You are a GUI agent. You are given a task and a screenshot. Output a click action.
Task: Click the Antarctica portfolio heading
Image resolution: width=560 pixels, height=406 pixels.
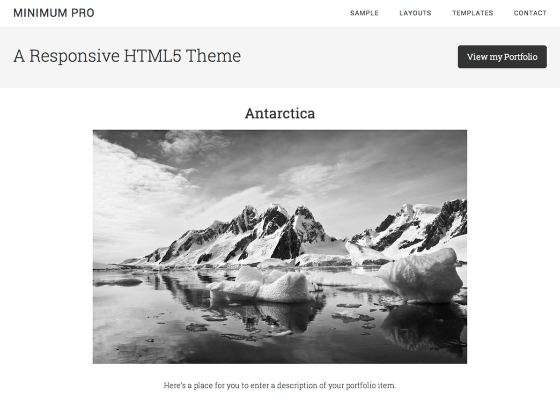280,114
